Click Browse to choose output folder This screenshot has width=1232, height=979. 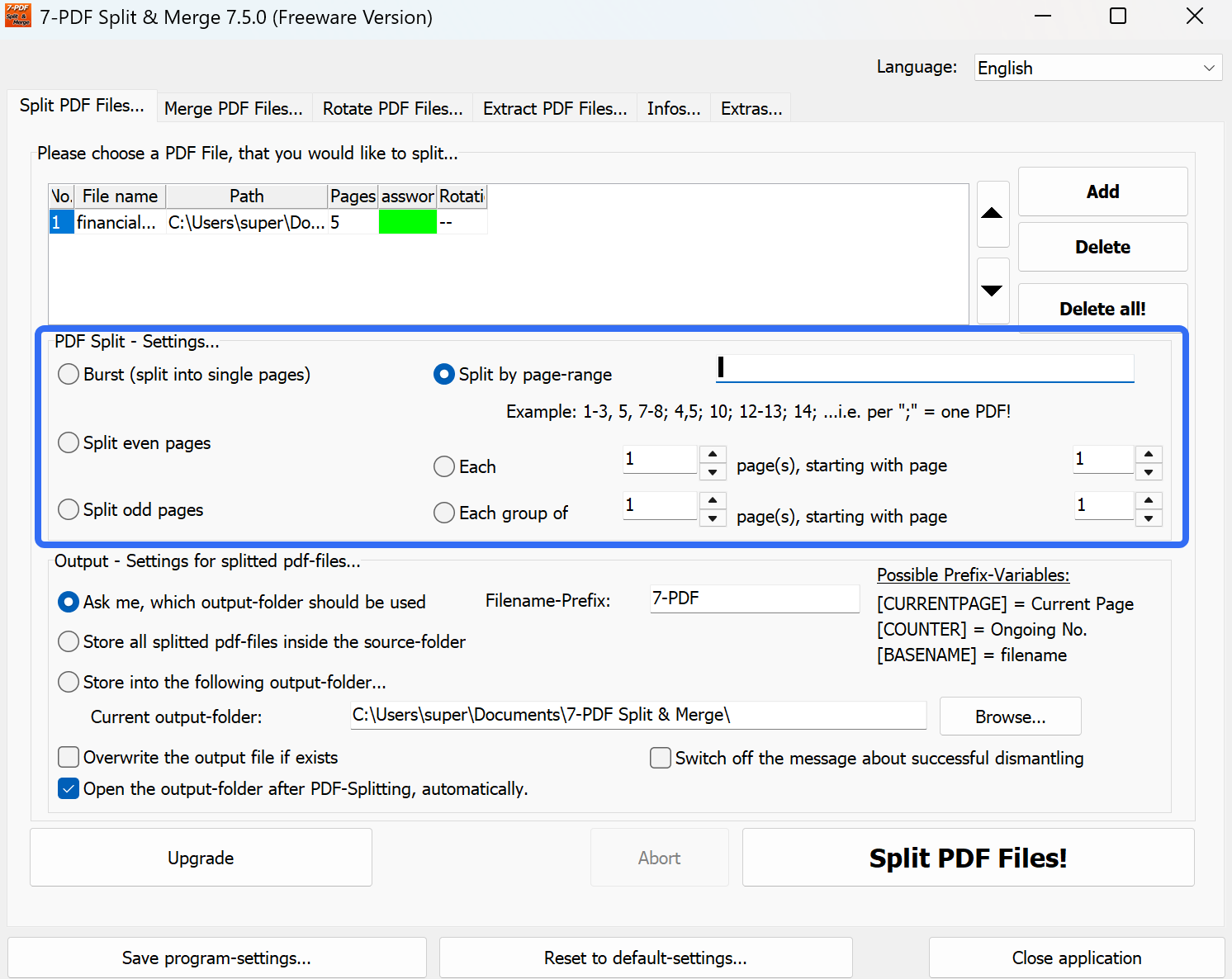click(x=1011, y=717)
